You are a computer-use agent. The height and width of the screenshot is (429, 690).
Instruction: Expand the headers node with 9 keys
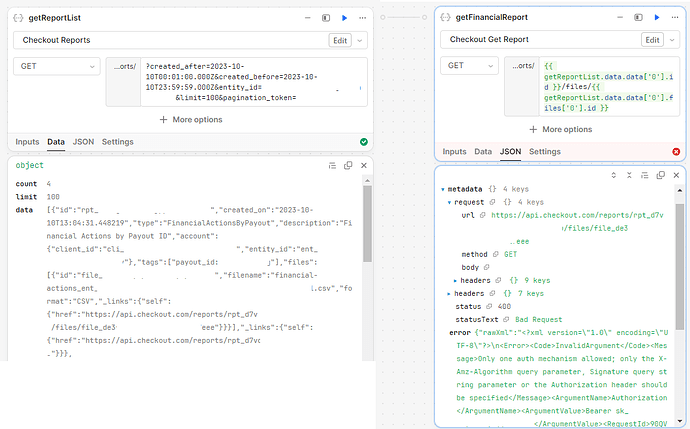pyautogui.click(x=455, y=280)
